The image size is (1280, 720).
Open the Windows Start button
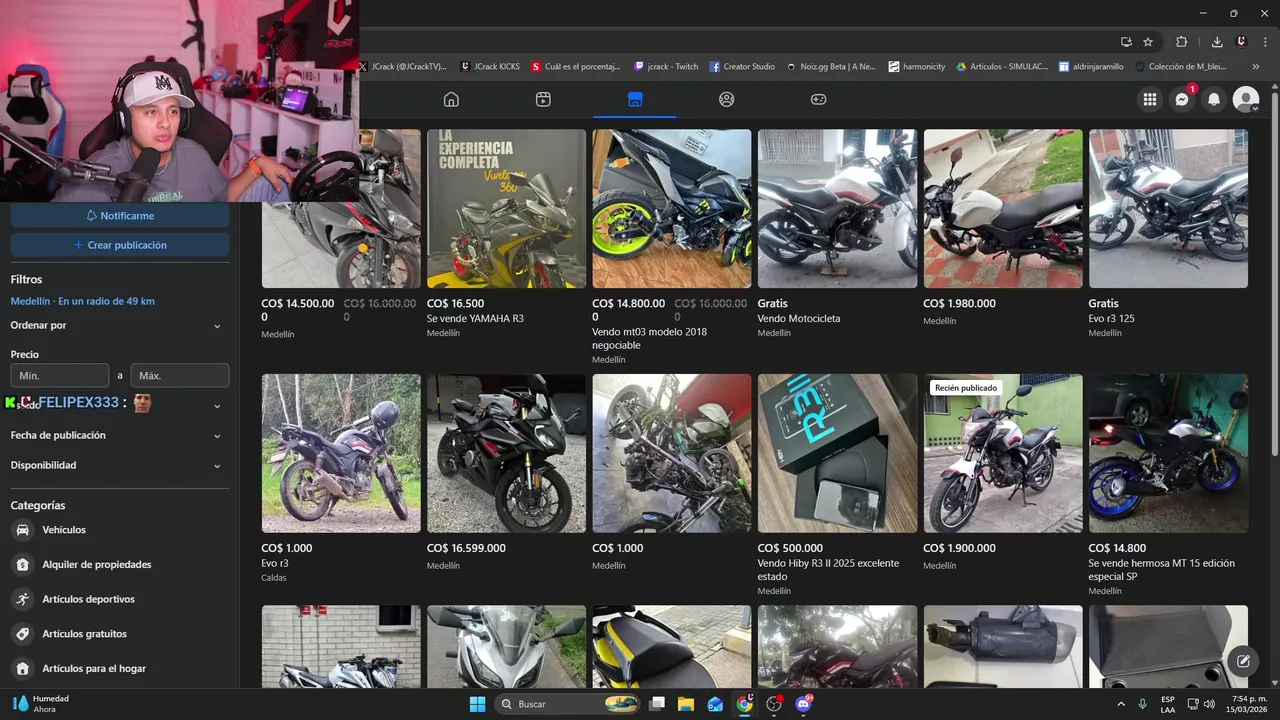pyautogui.click(x=477, y=704)
